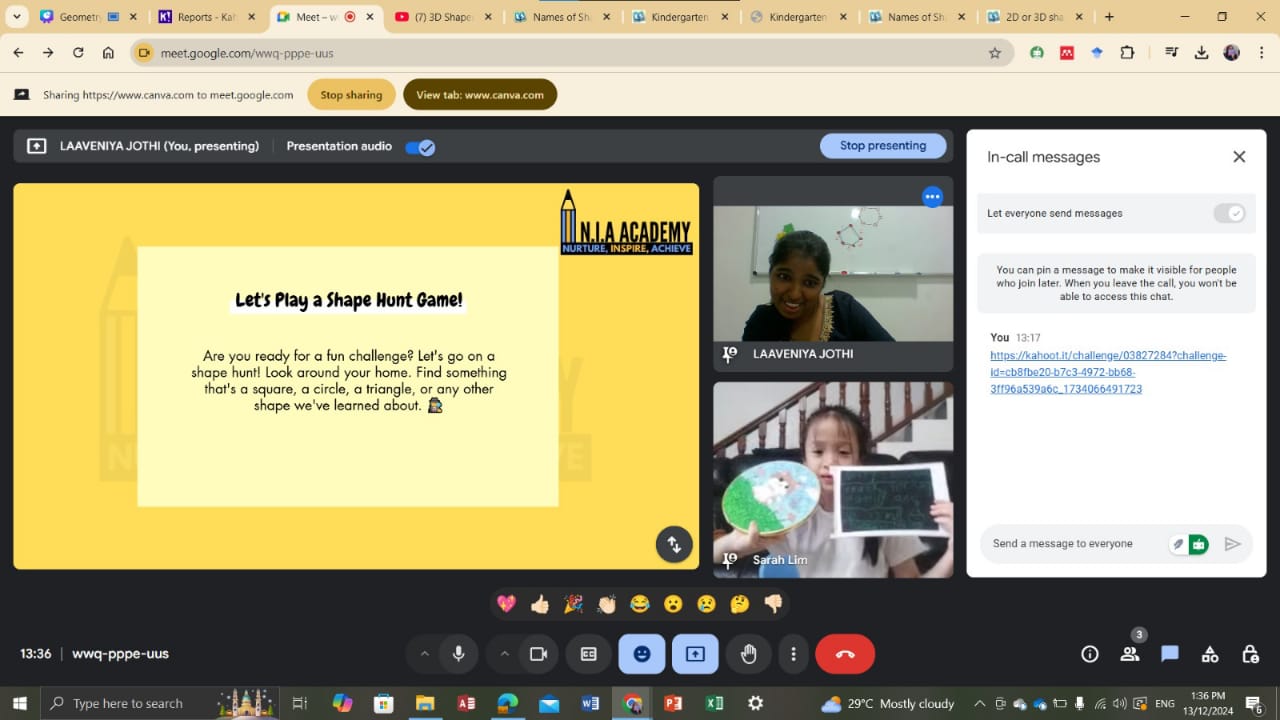
Task: Raise hand in the meeting
Action: click(x=748, y=654)
